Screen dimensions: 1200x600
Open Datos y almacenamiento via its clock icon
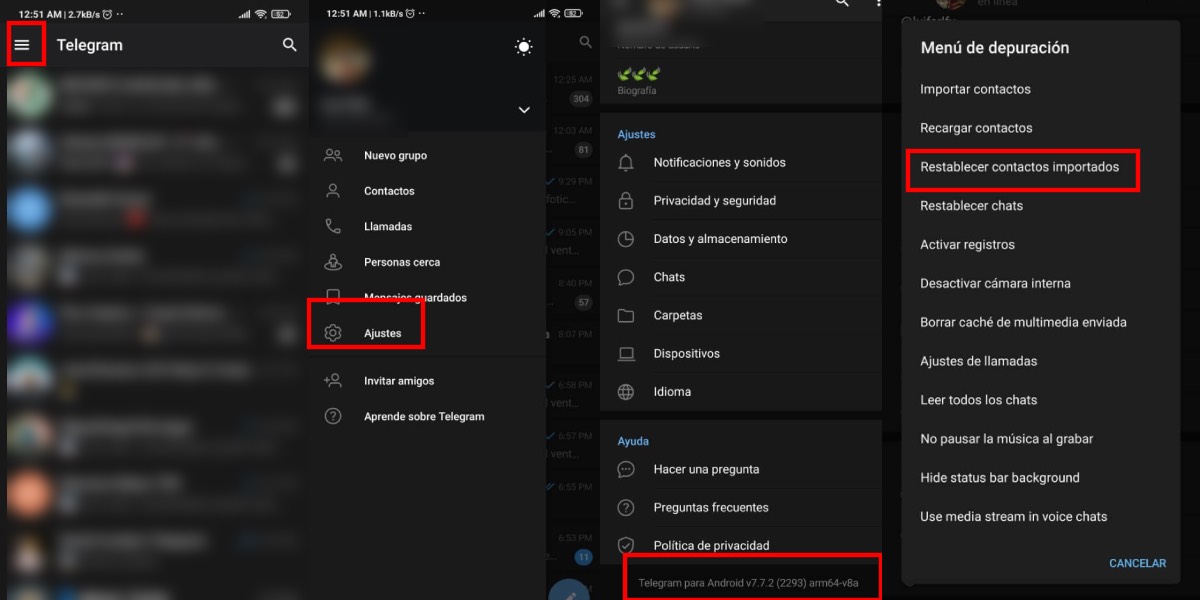tap(625, 239)
